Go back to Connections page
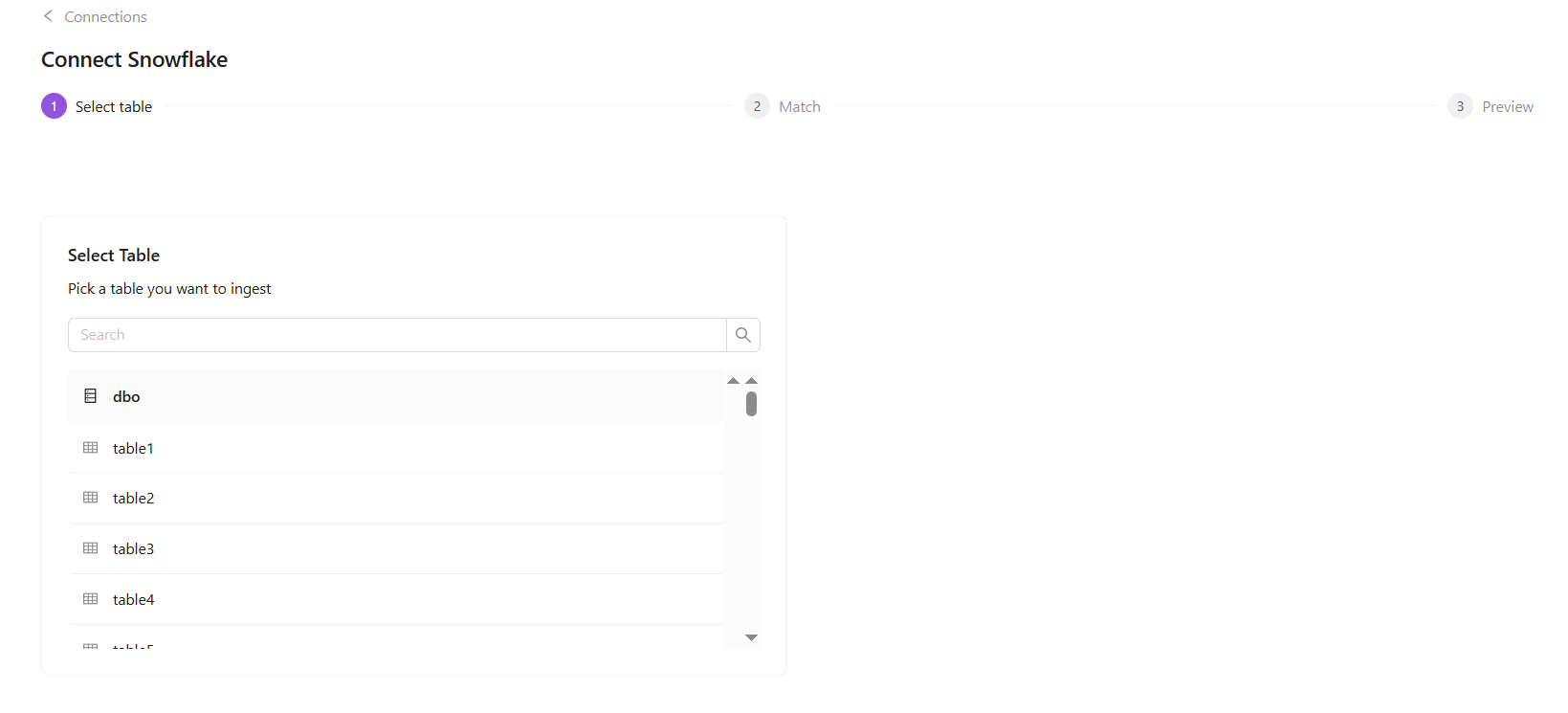1568x713 pixels. 105,17
